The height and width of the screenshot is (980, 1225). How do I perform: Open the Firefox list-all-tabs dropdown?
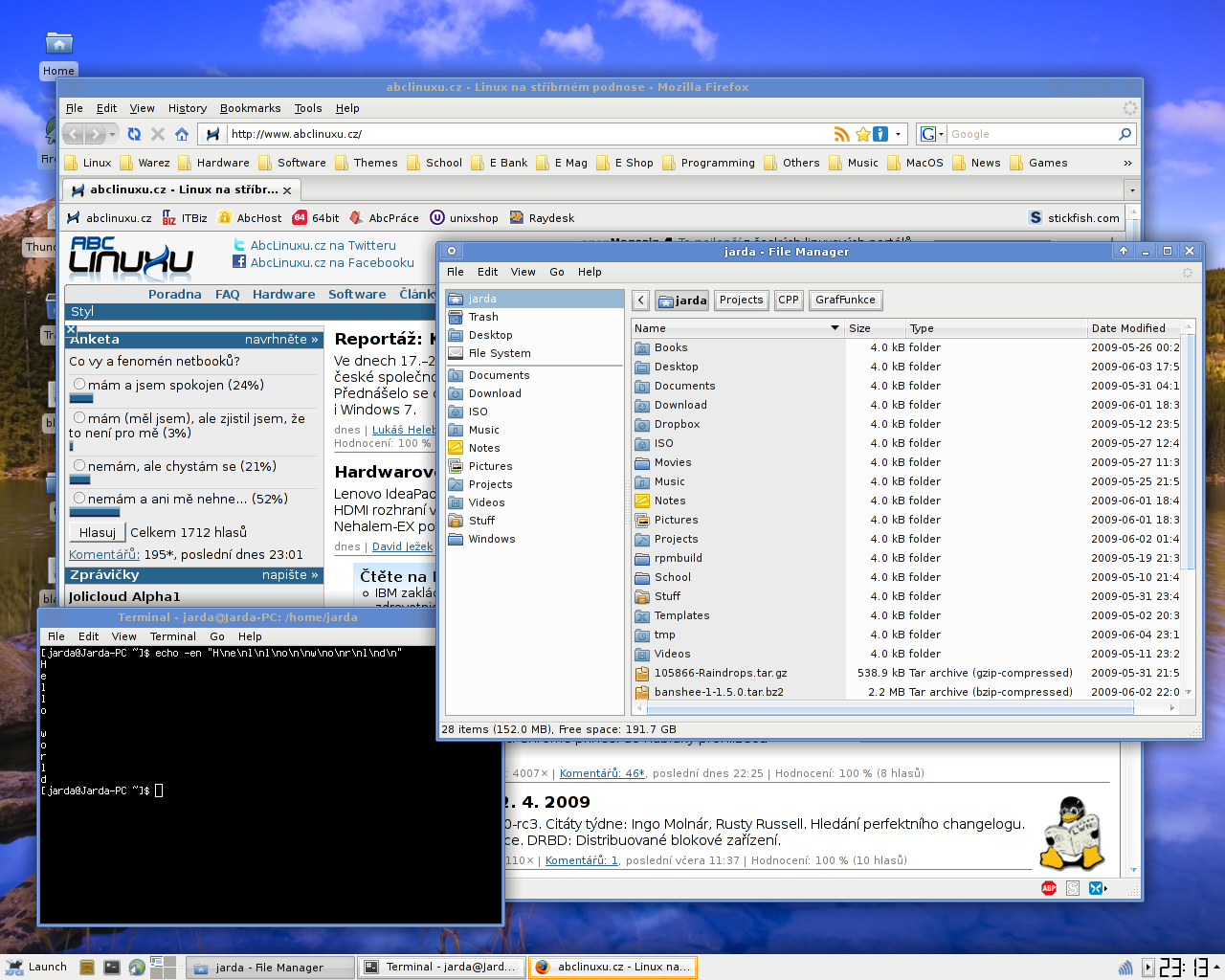1131,189
